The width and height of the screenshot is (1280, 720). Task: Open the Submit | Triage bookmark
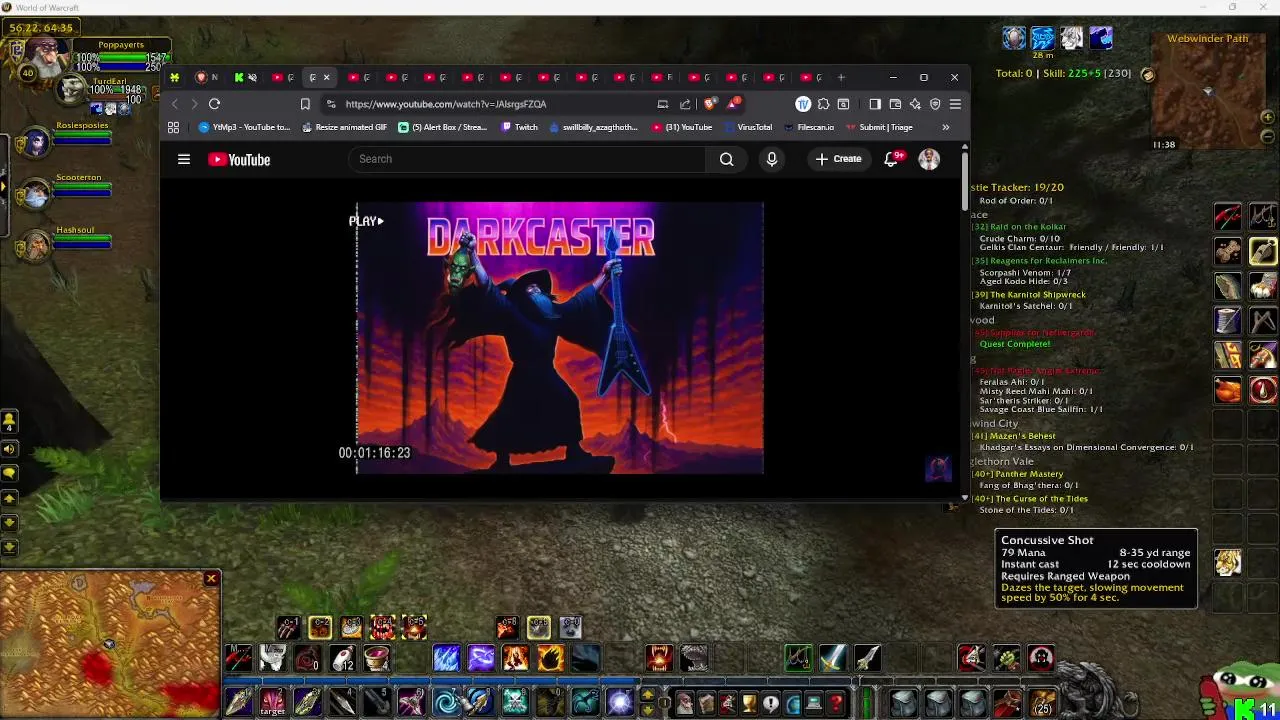880,128
